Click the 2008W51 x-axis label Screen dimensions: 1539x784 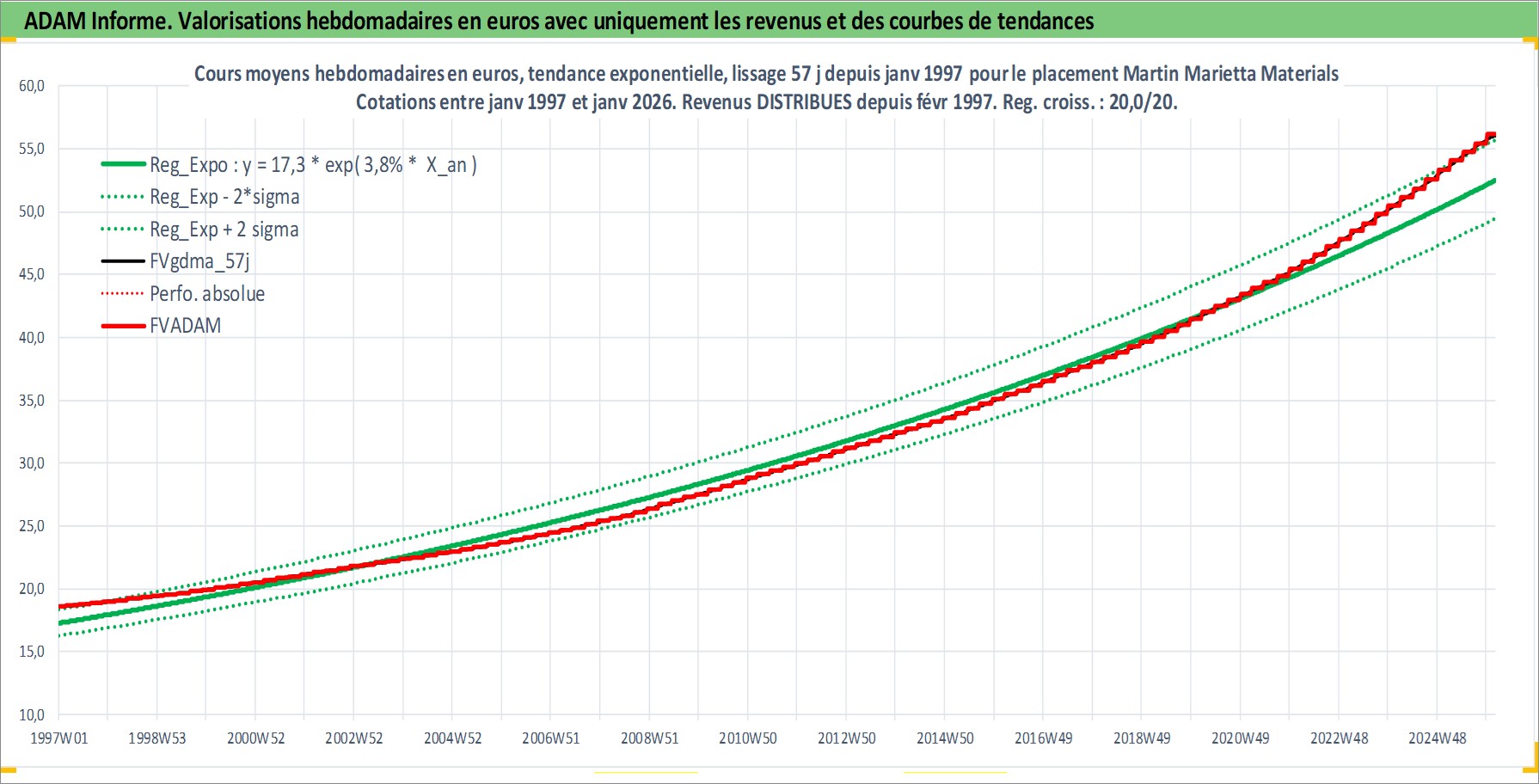(650, 738)
